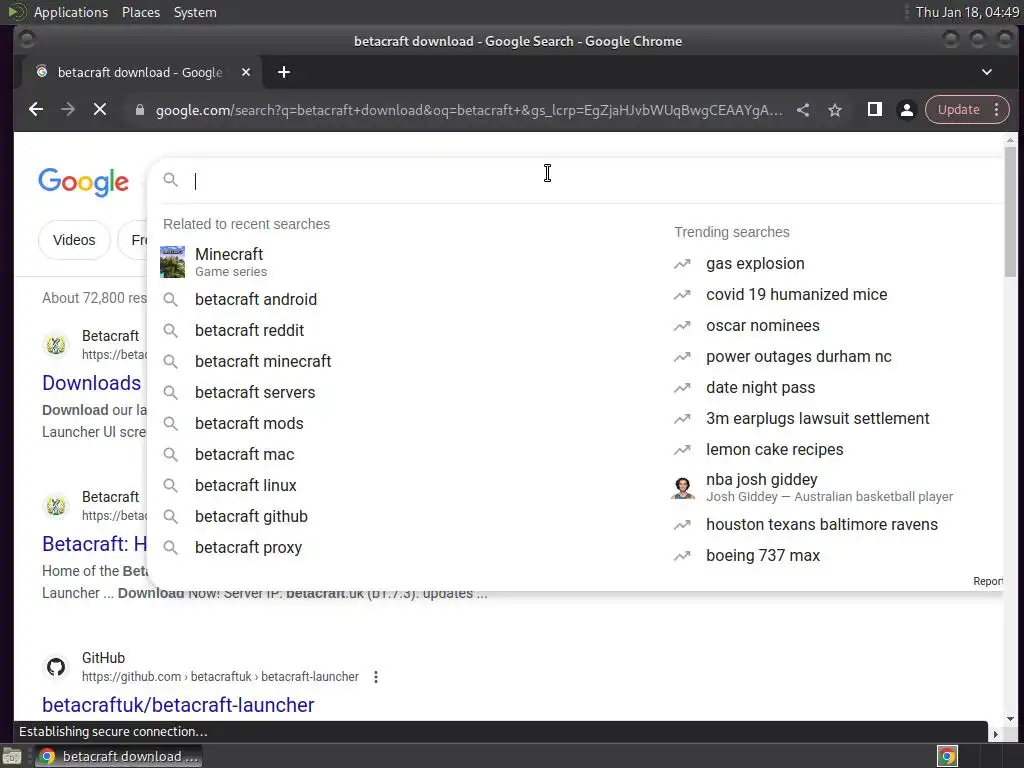Choose suggestion betacraft reddit
The height and width of the screenshot is (768, 1024).
[249, 330]
